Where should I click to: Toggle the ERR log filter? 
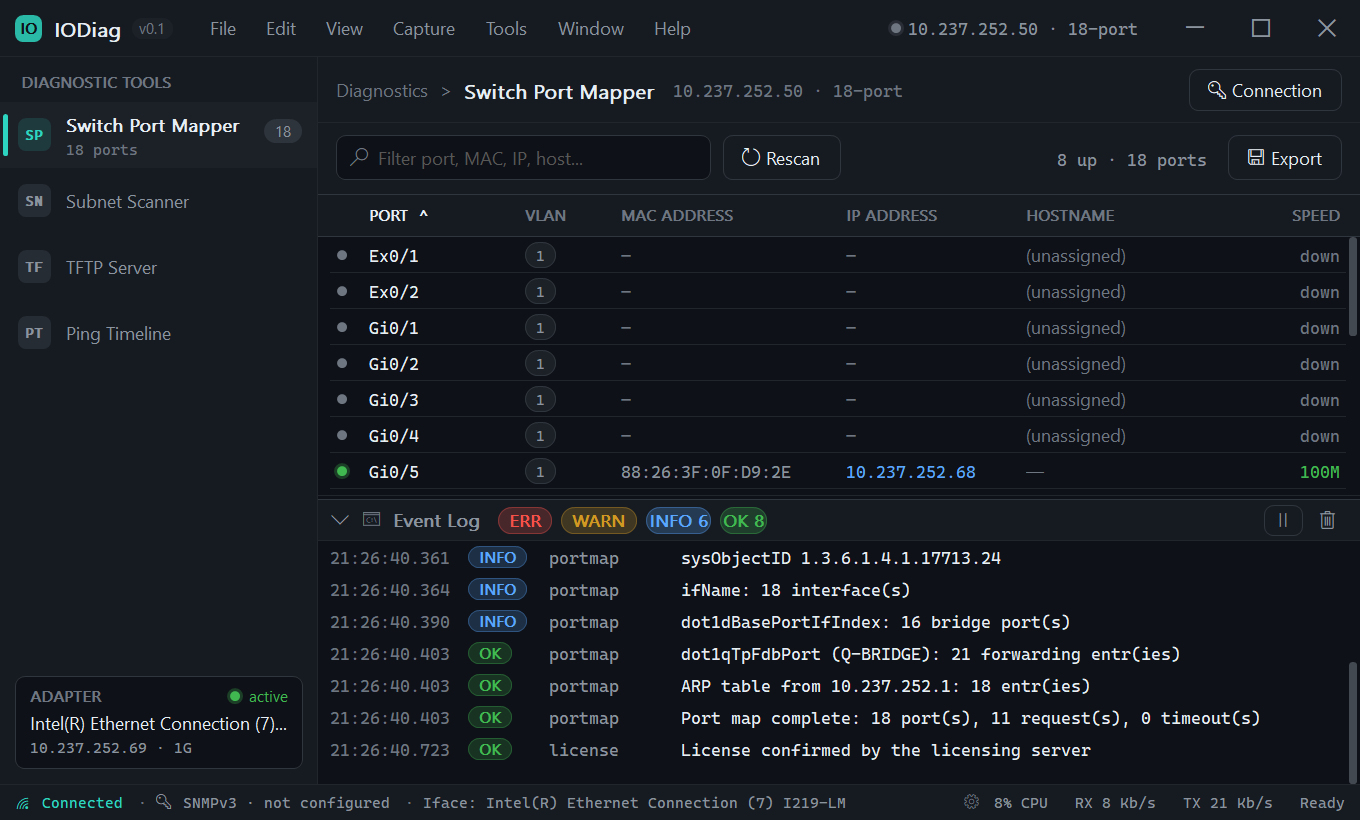(x=525, y=520)
